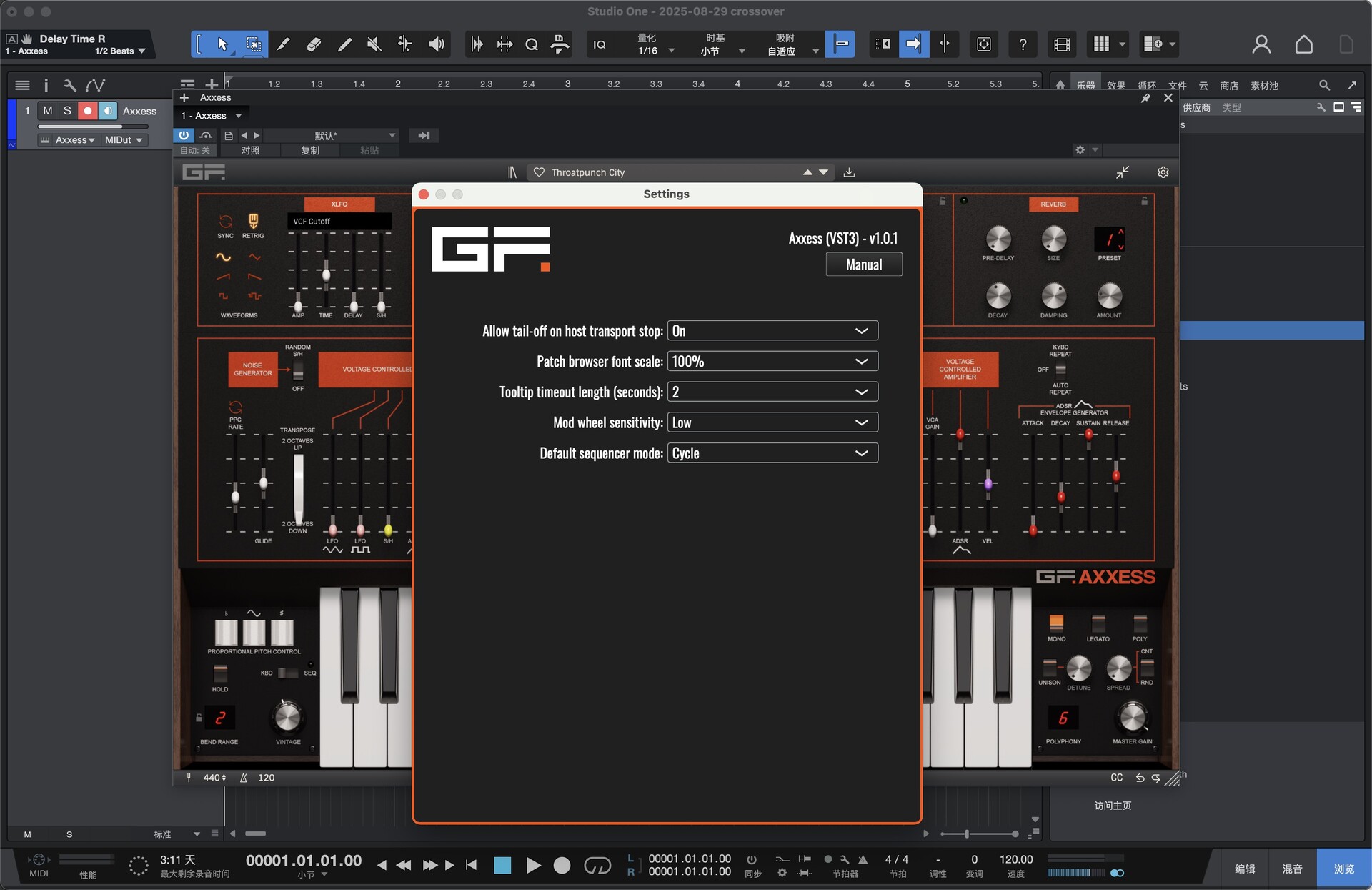Click the 浏览 browse button
The width and height of the screenshot is (1372, 890).
click(x=1344, y=869)
